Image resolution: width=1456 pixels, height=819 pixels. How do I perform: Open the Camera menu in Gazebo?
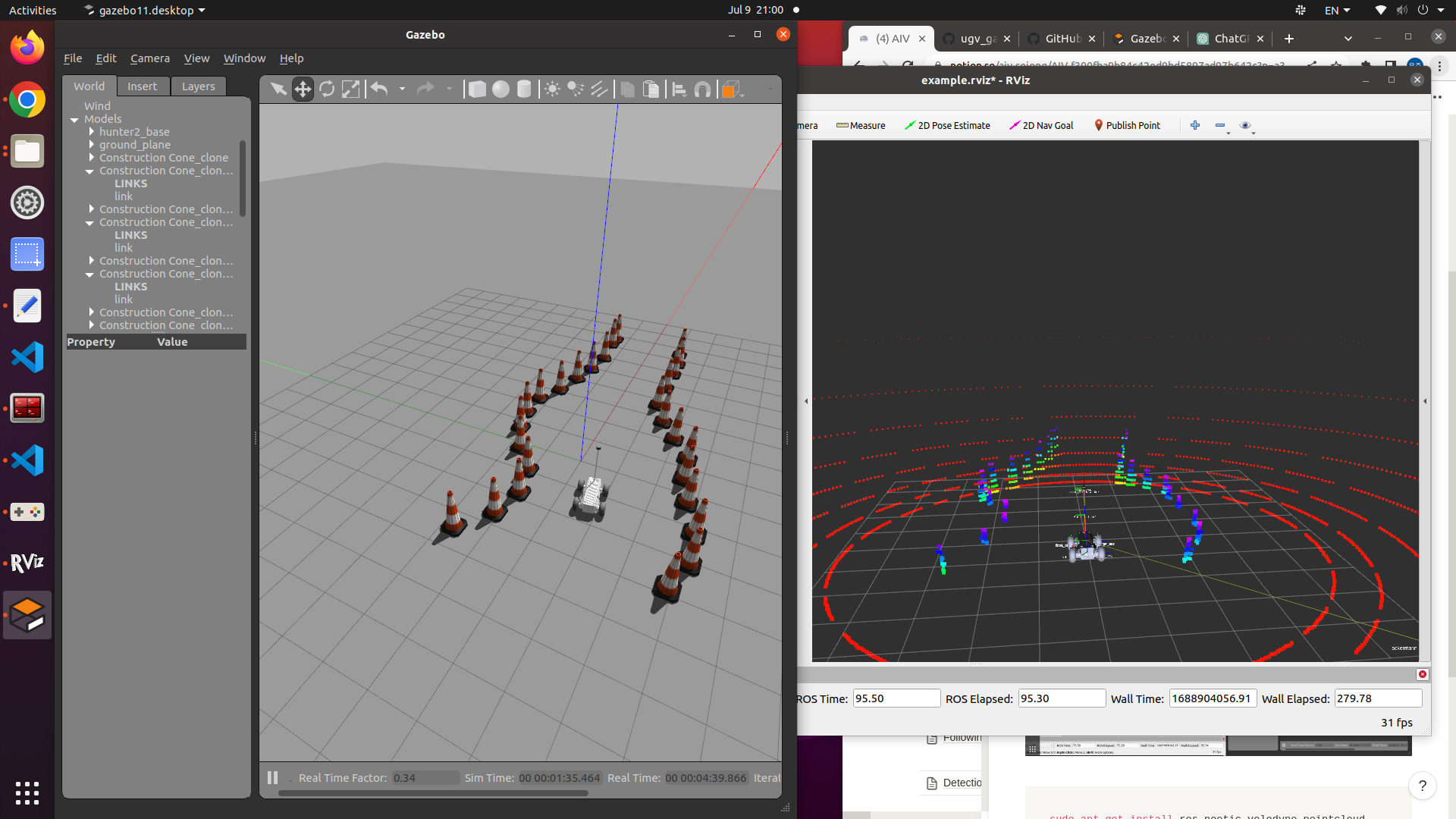149,58
